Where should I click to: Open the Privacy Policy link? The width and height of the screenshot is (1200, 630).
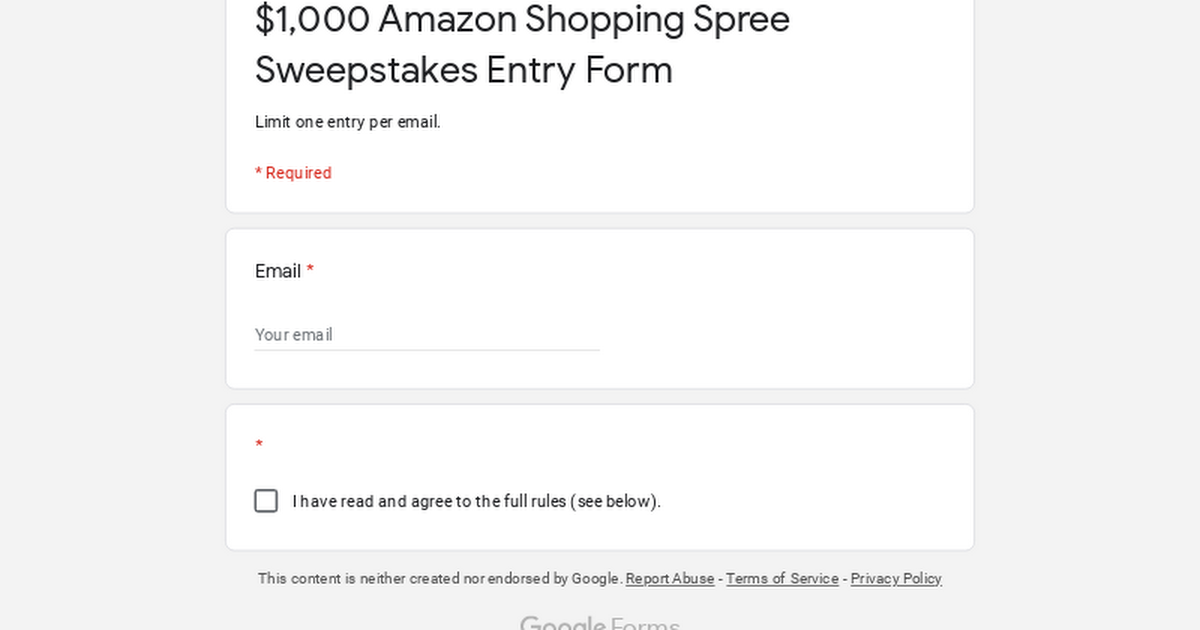[x=896, y=579]
